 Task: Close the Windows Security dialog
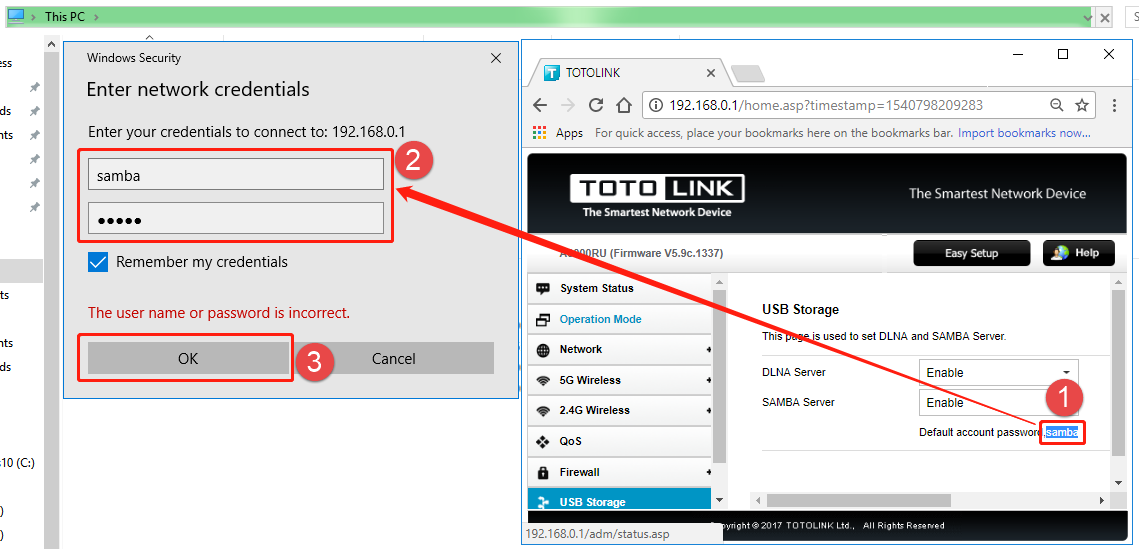495,58
